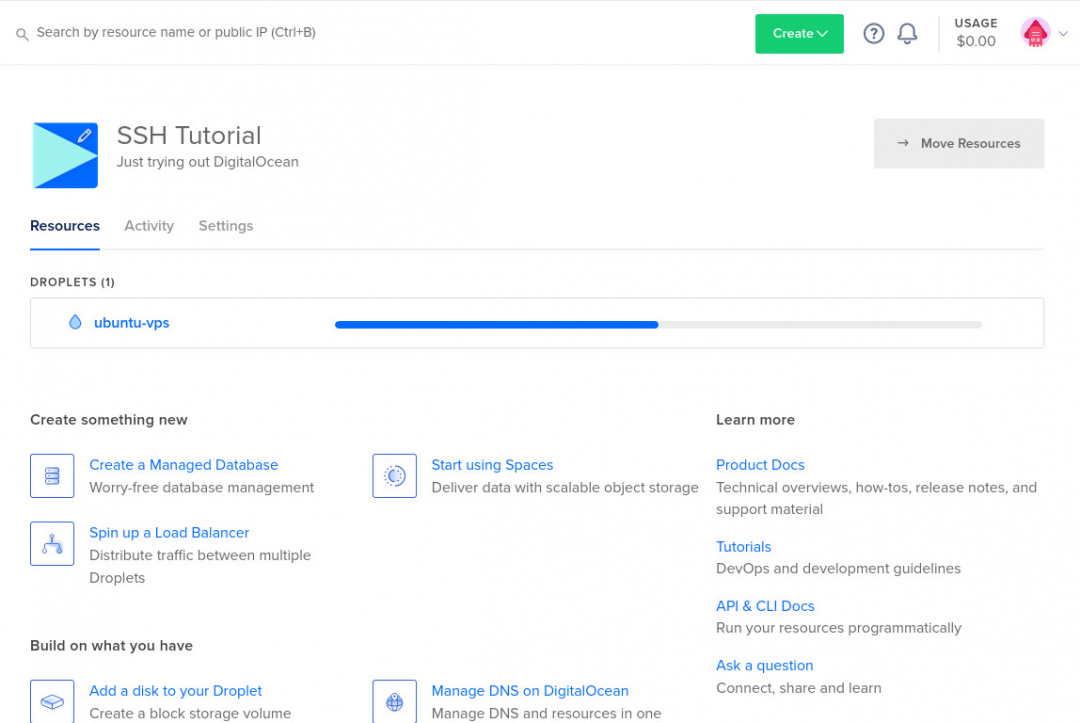
Task: Click the Just trying out DigitalOcean description
Action: click(x=207, y=162)
